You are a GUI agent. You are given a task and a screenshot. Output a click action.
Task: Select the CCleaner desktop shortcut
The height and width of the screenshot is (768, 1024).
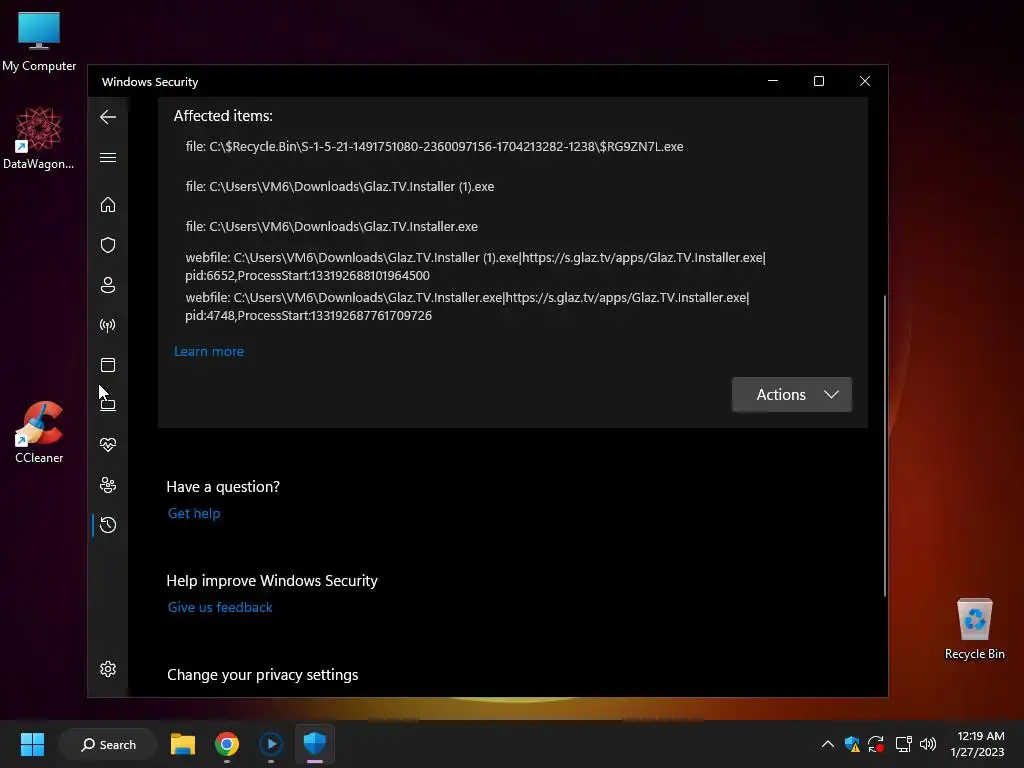(39, 432)
